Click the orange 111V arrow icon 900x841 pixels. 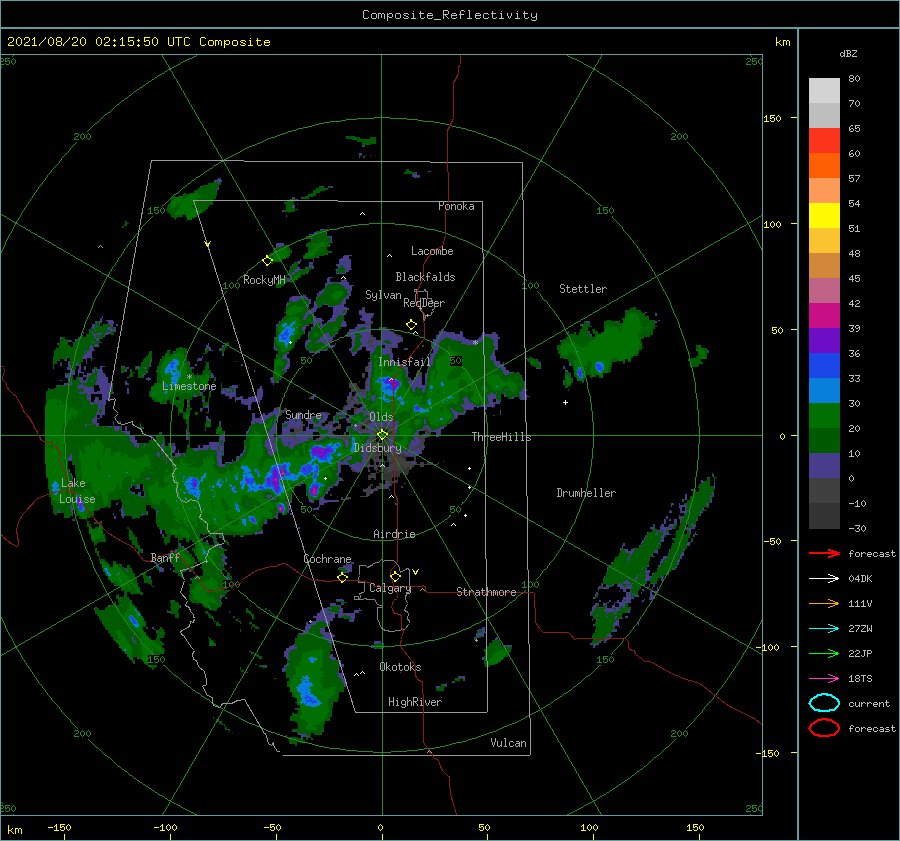(824, 603)
